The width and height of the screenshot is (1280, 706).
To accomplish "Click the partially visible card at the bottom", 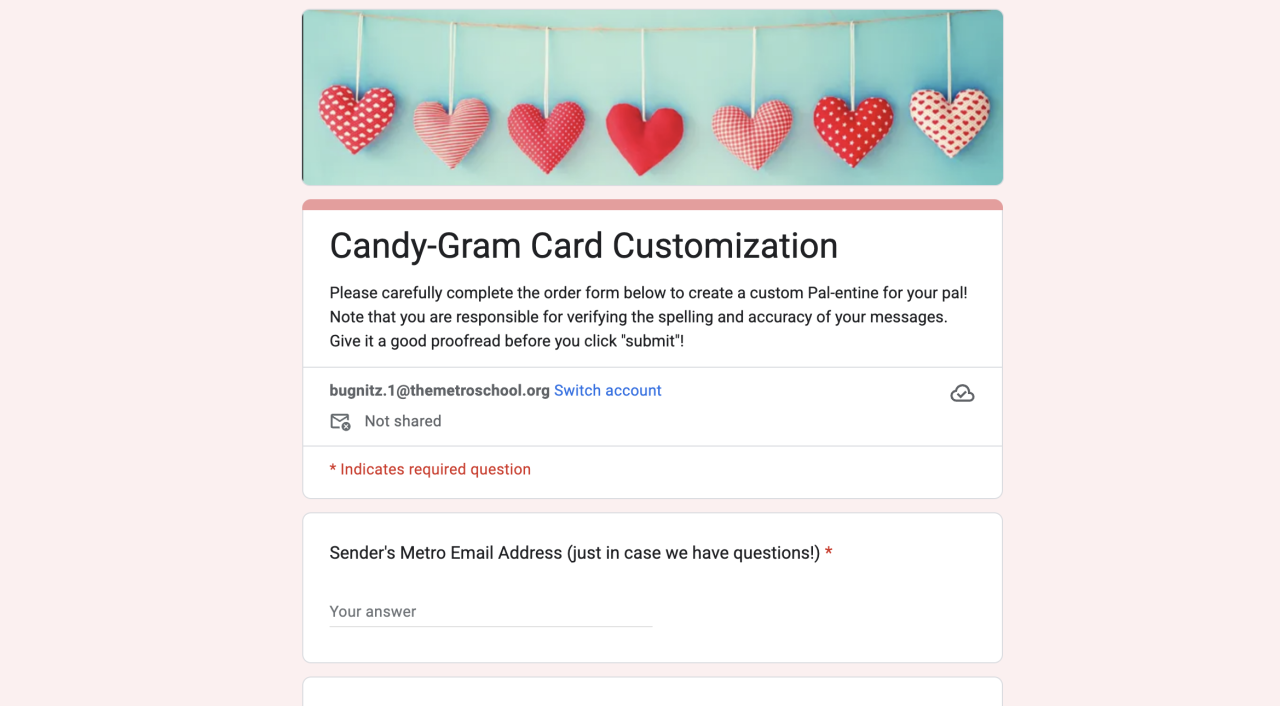I will coord(652,692).
